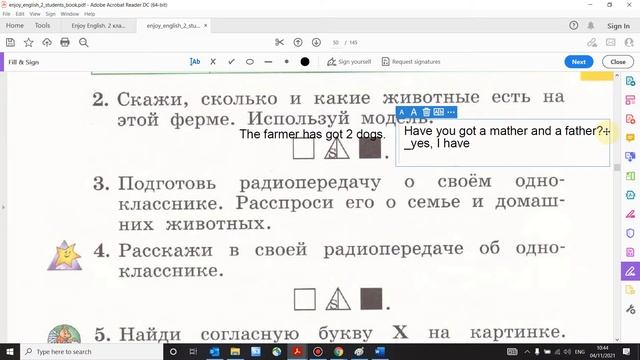Screen dimensions: 640x360
Task: Open Word from the taskbar
Action: click(x=379, y=351)
